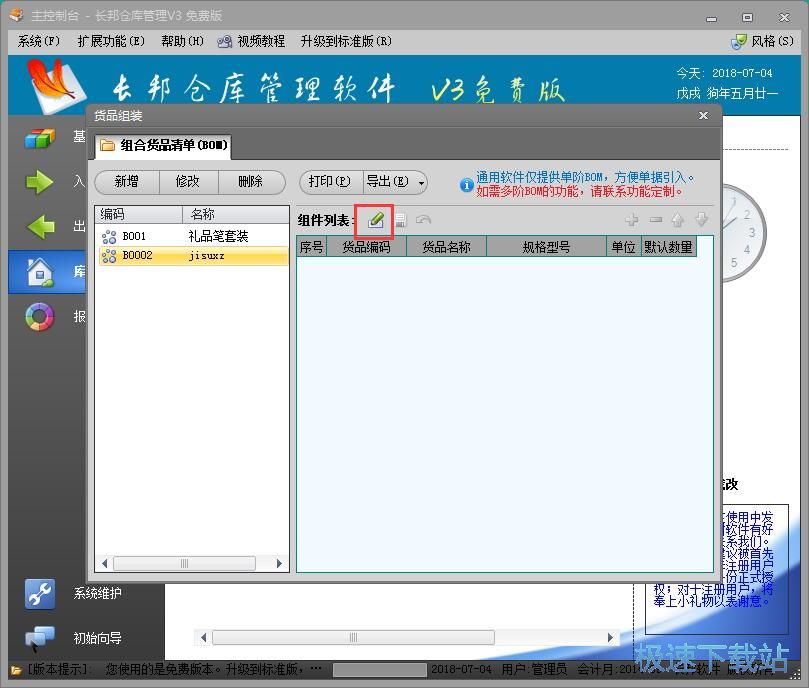Open the 初始向导 monitors icon
The image size is (809, 688).
pos(40,638)
